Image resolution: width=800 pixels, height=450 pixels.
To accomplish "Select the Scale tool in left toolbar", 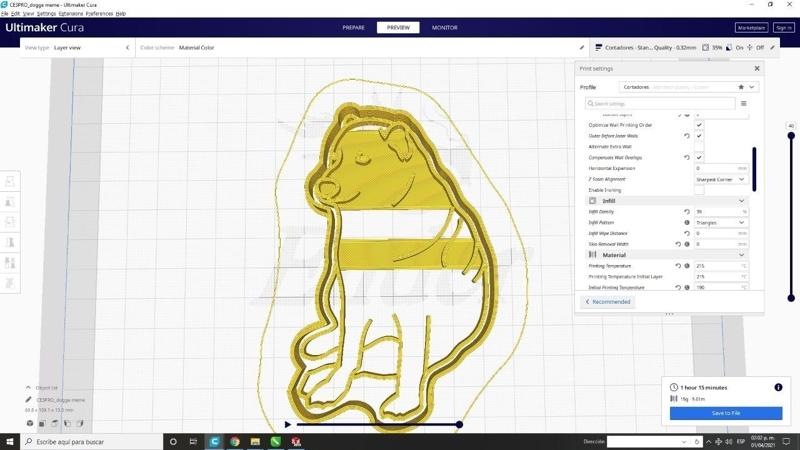I will pyautogui.click(x=10, y=202).
